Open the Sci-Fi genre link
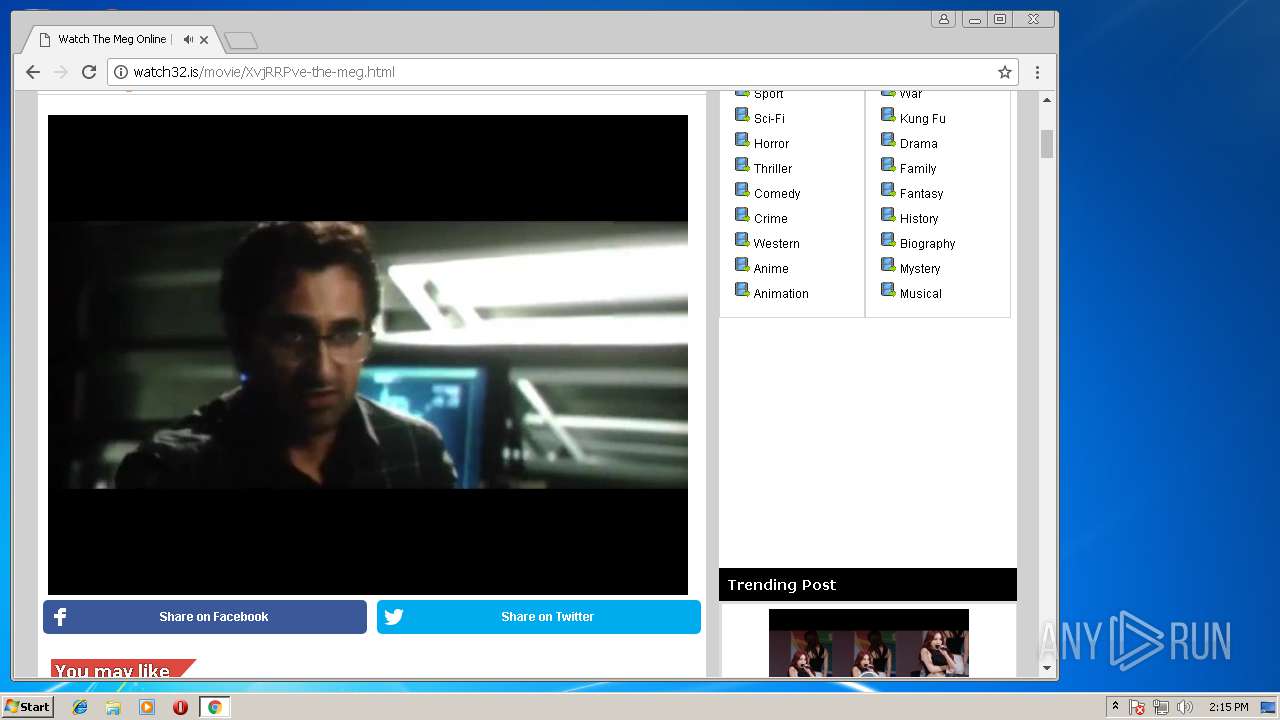The height and width of the screenshot is (720, 1280). tap(769, 119)
